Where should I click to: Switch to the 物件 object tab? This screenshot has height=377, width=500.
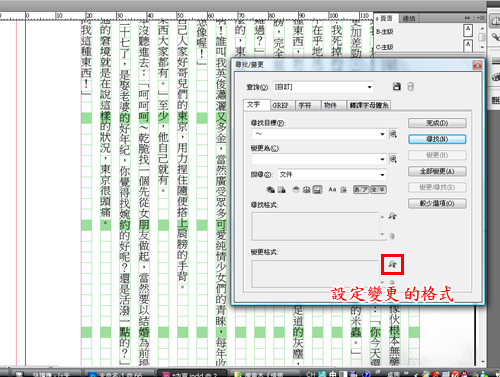(334, 105)
